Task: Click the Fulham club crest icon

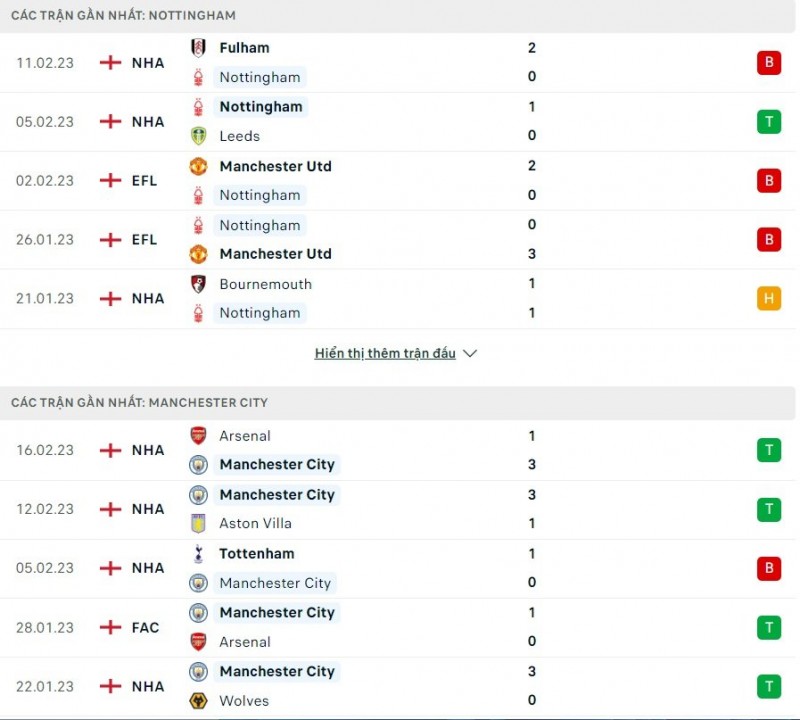Action: pos(198,48)
